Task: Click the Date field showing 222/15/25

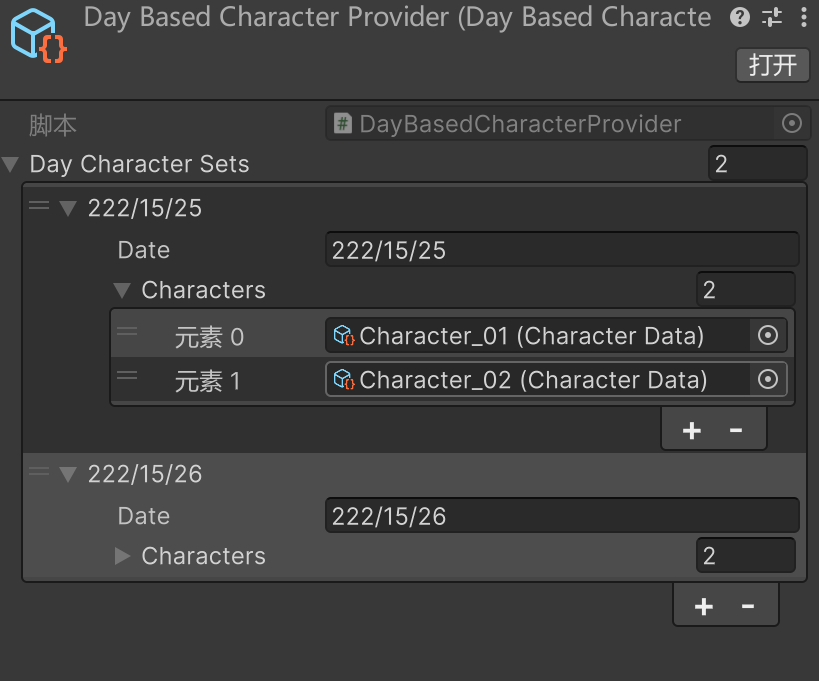Action: 561,250
